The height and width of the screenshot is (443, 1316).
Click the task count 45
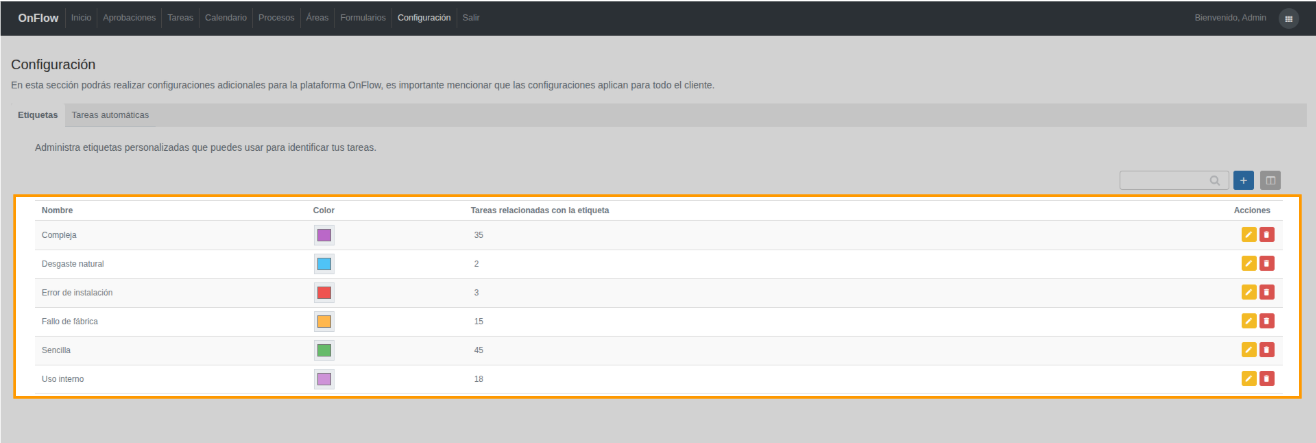tap(479, 350)
